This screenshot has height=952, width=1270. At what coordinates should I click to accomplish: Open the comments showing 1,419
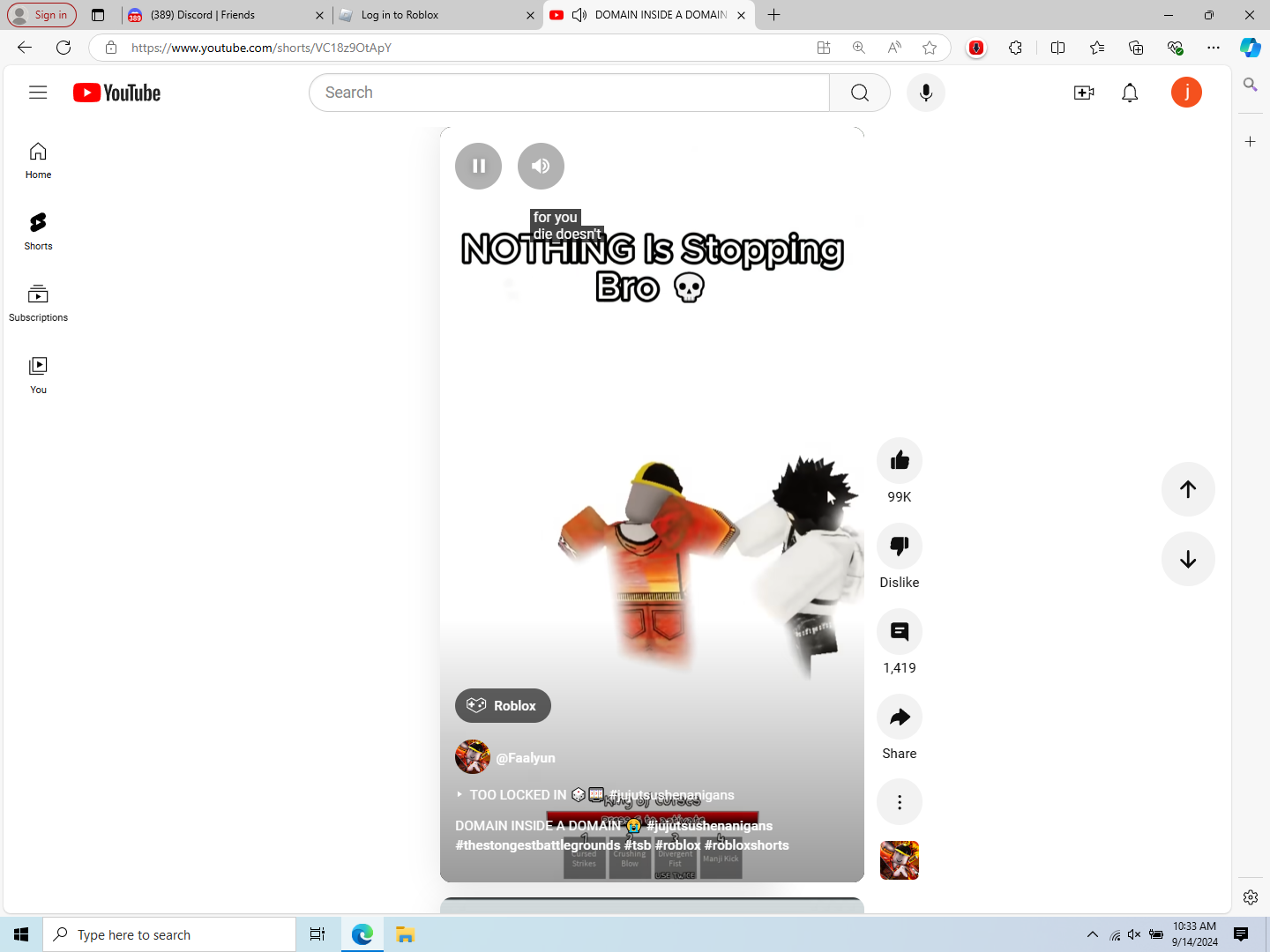click(x=900, y=631)
